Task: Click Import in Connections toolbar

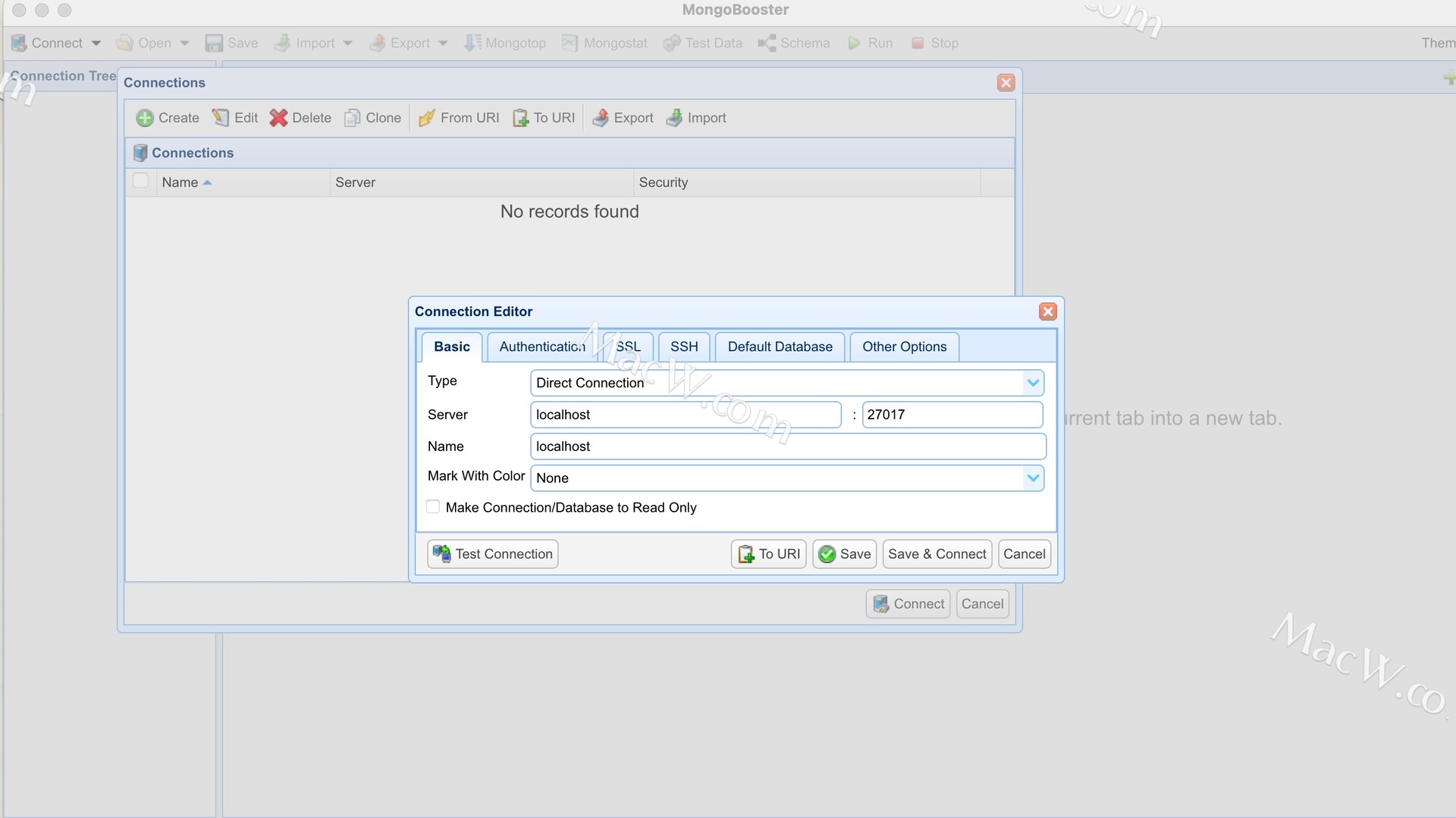Action: [x=696, y=118]
